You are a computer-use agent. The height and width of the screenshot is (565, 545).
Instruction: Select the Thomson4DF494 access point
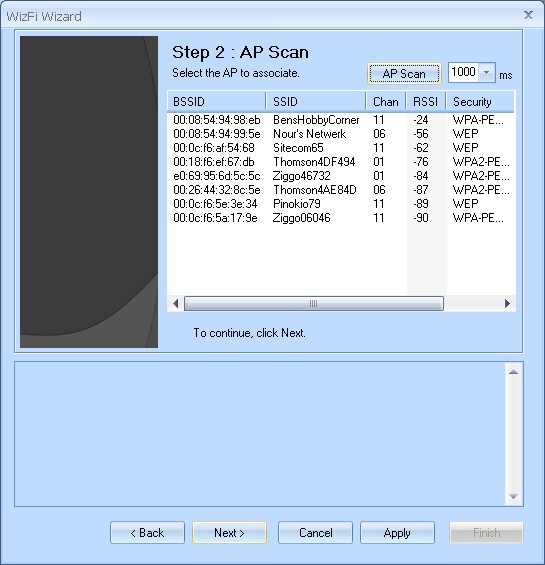point(341,162)
